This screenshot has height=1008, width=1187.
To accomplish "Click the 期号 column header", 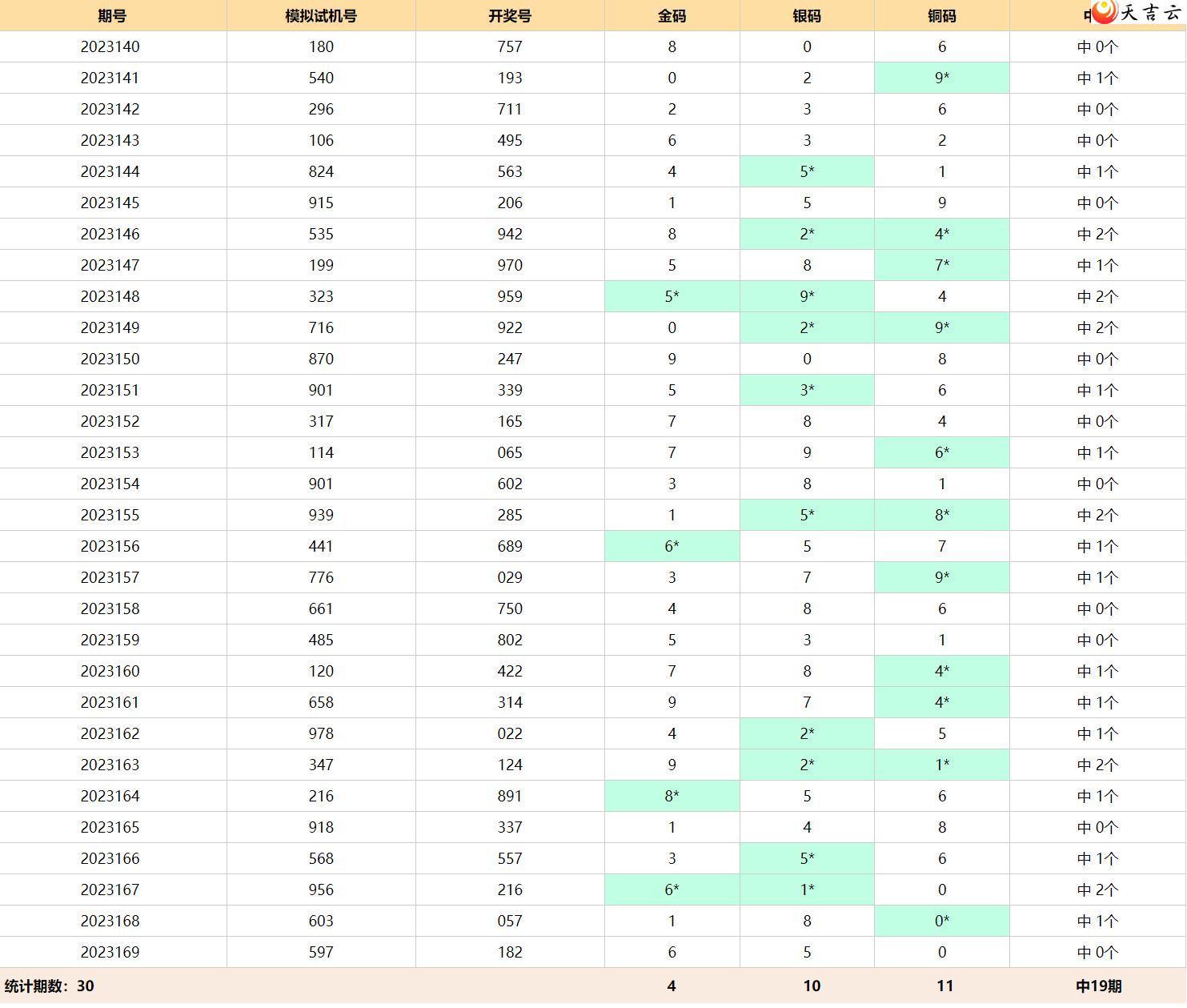I will (112, 16).
